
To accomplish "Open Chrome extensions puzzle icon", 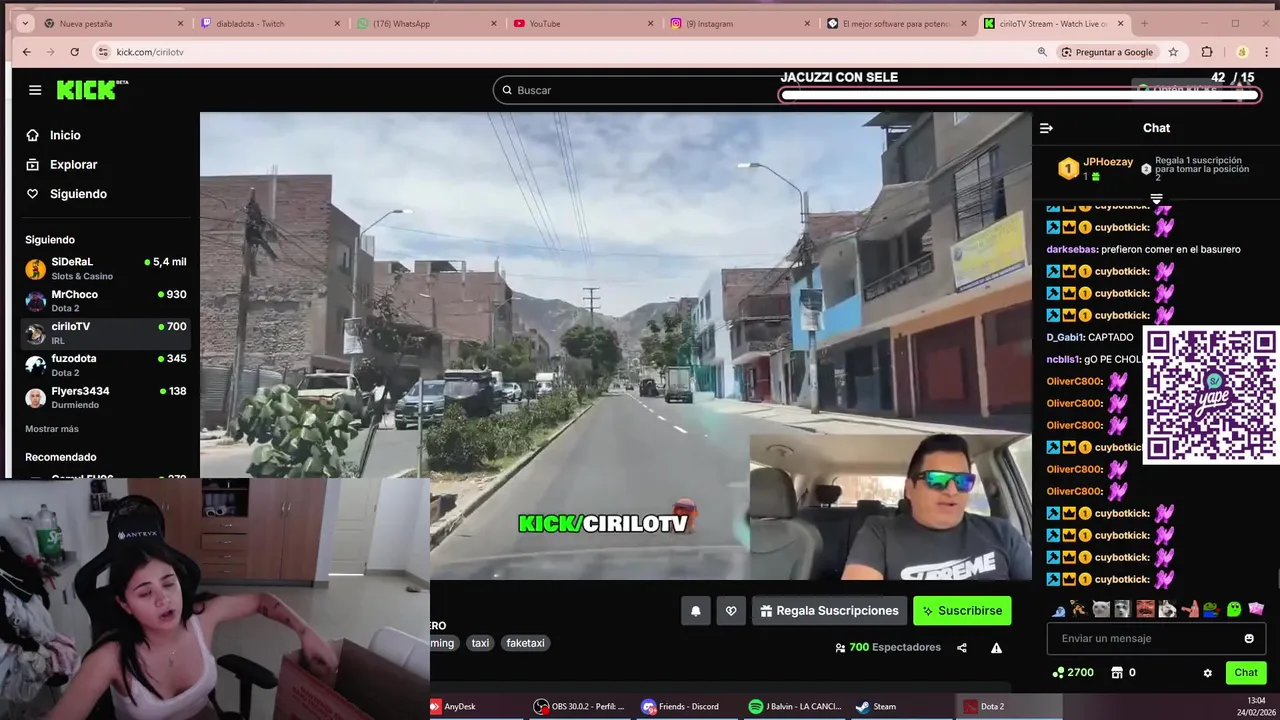I will 1206,52.
